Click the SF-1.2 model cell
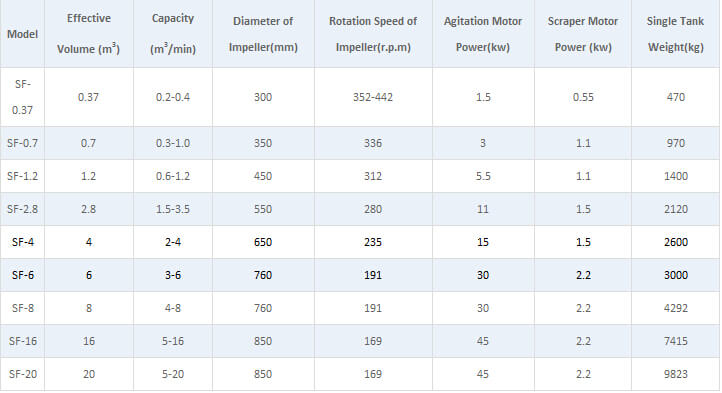The width and height of the screenshot is (722, 393). tap(22, 176)
